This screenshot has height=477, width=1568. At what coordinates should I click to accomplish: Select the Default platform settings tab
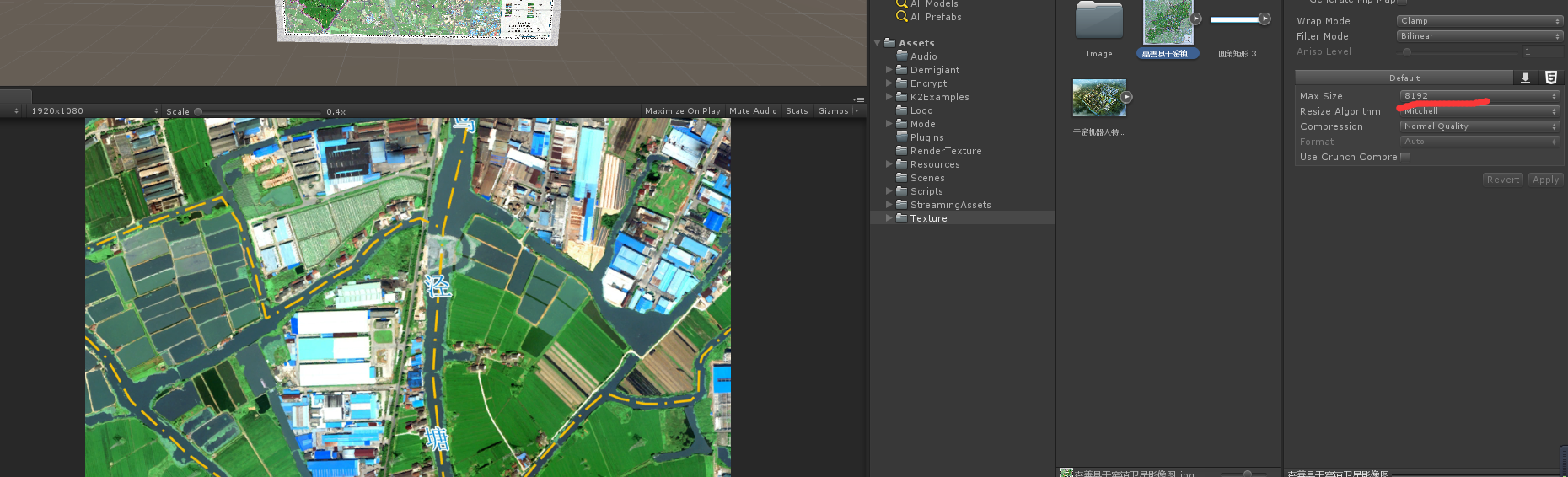coord(1404,78)
